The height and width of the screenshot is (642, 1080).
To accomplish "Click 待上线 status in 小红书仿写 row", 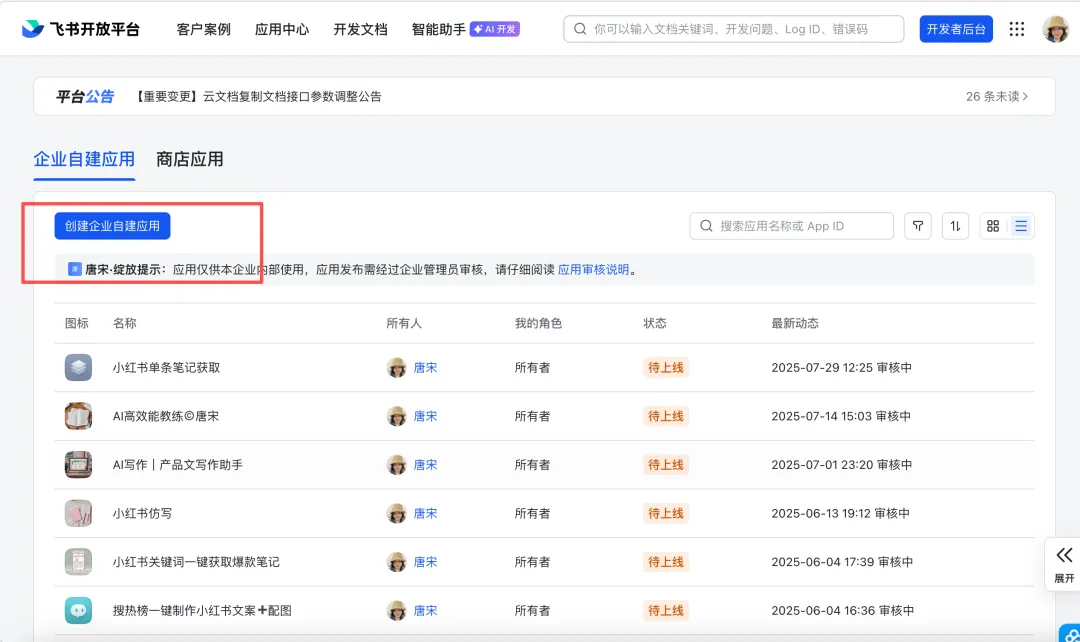I will [665, 513].
